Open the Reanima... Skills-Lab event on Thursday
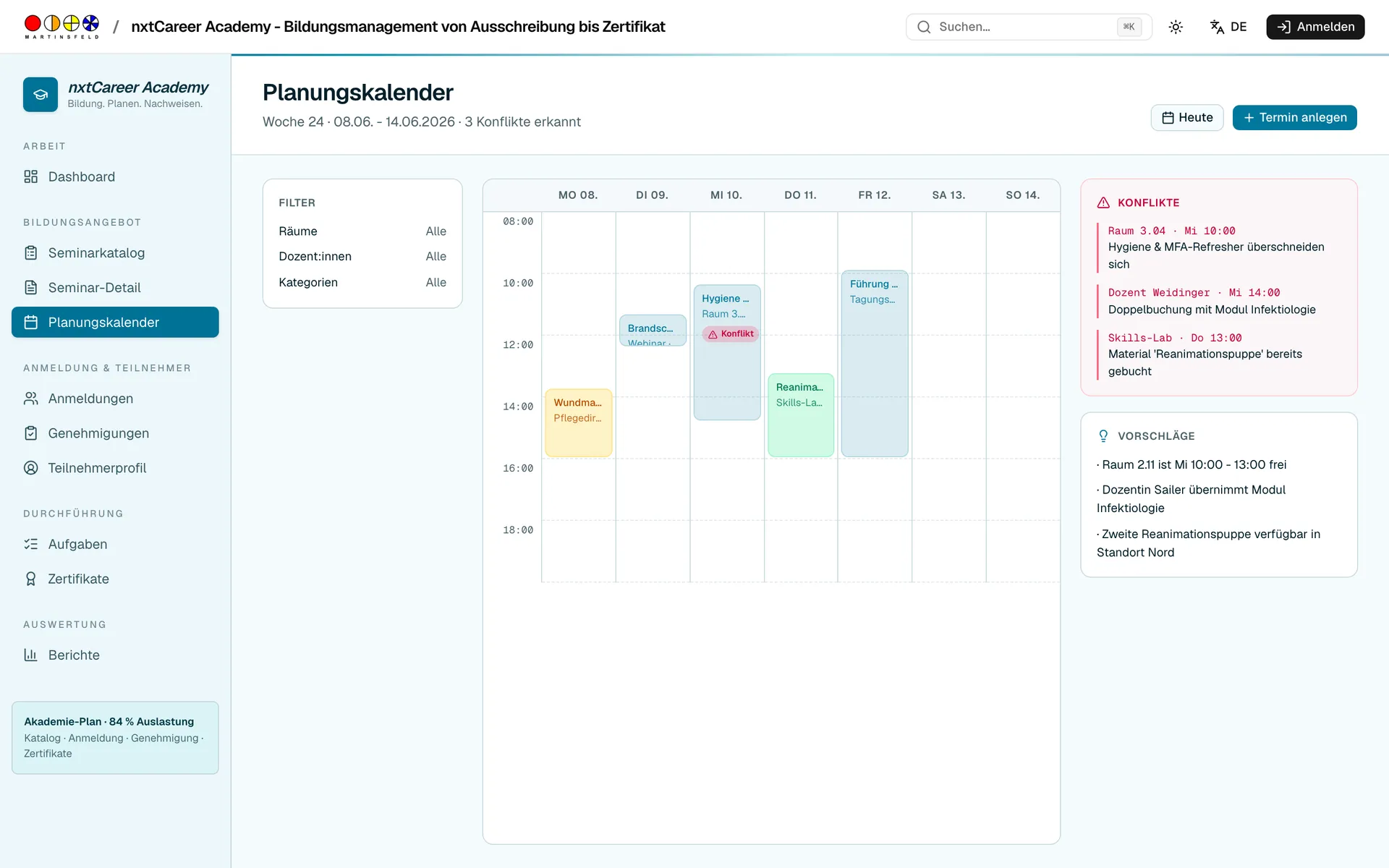The height and width of the screenshot is (868, 1389). coord(801,415)
